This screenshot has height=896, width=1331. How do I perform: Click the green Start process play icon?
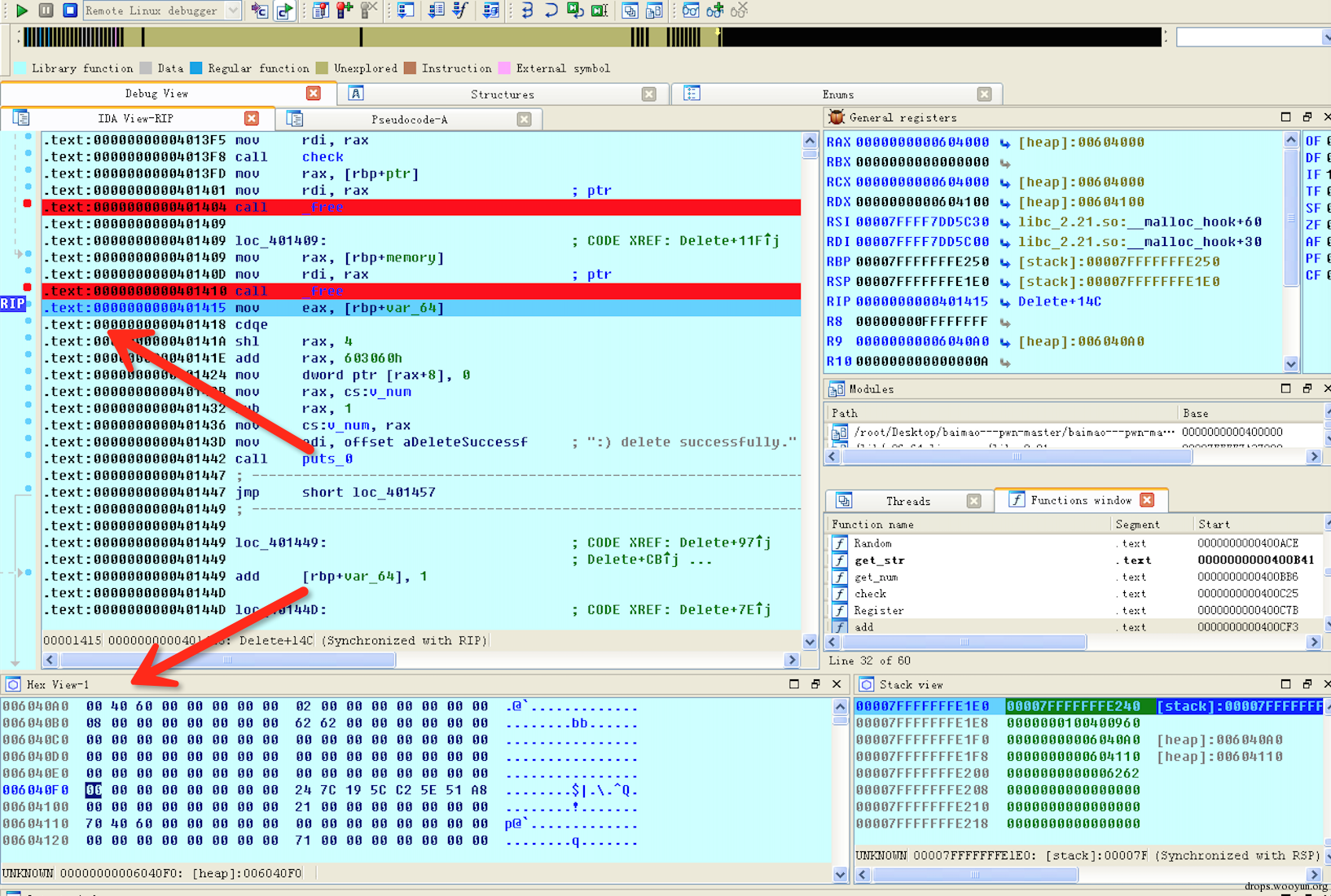22,11
